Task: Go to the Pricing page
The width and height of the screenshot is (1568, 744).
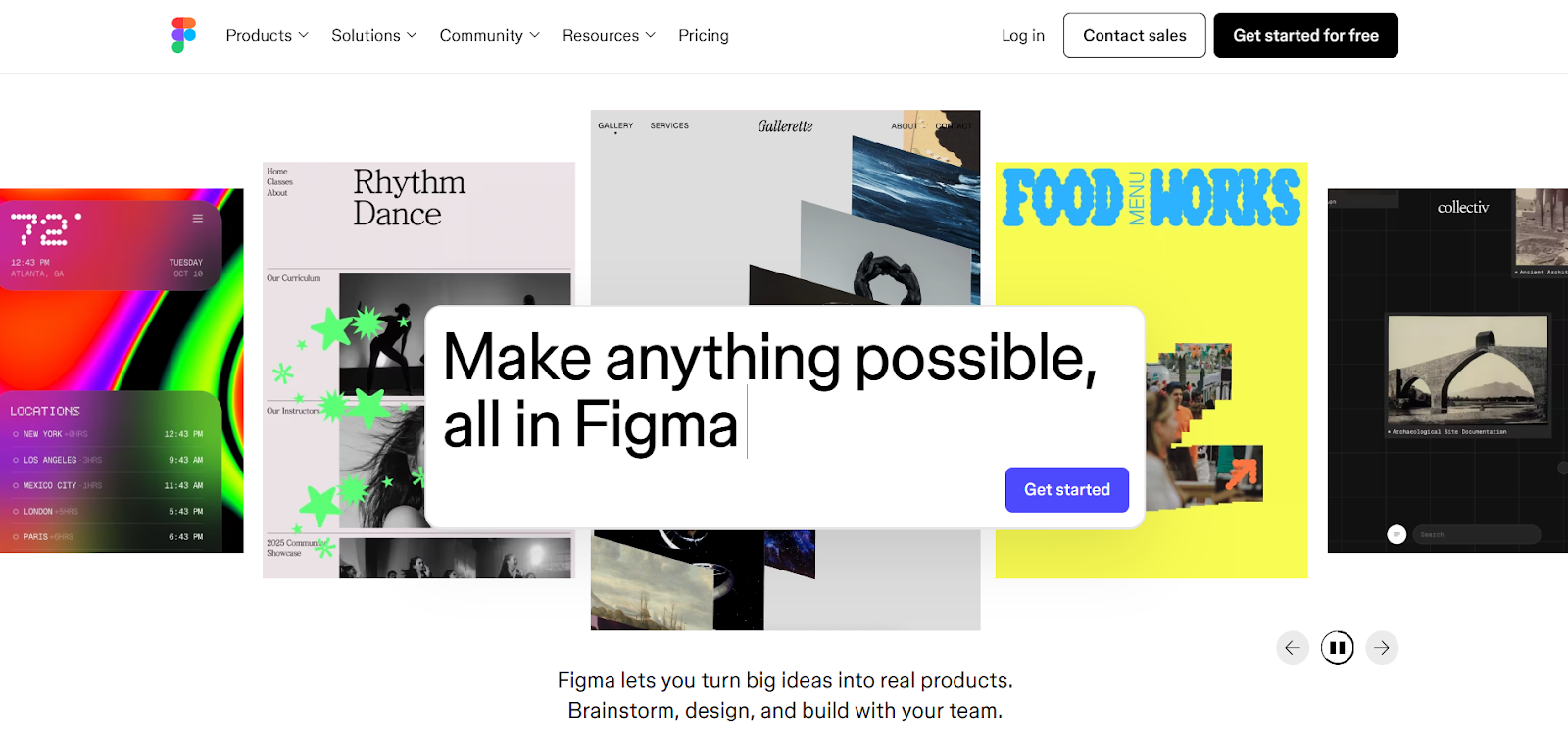Action: [704, 35]
